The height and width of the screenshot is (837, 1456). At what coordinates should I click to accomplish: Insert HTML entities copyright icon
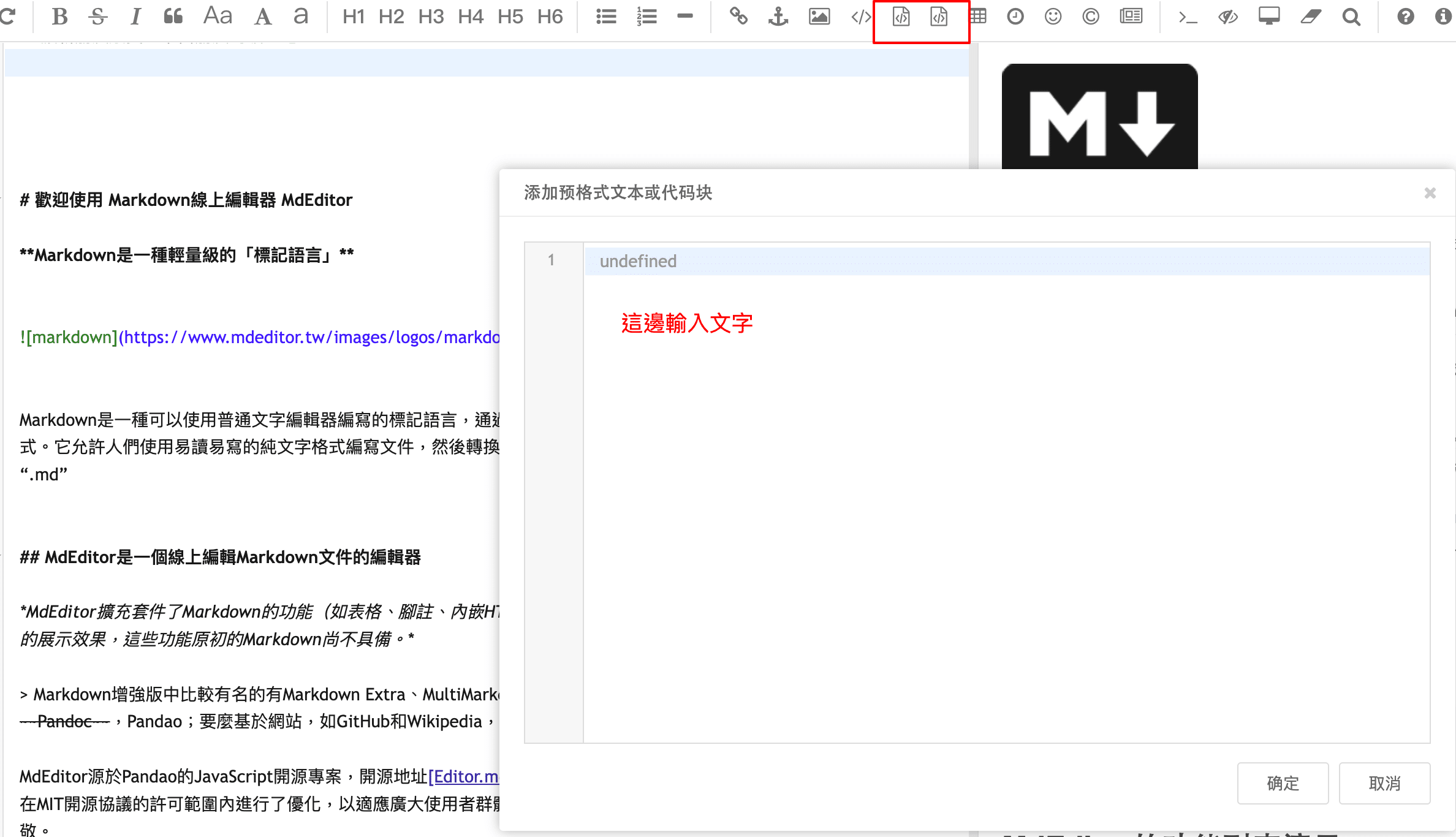tap(1091, 17)
